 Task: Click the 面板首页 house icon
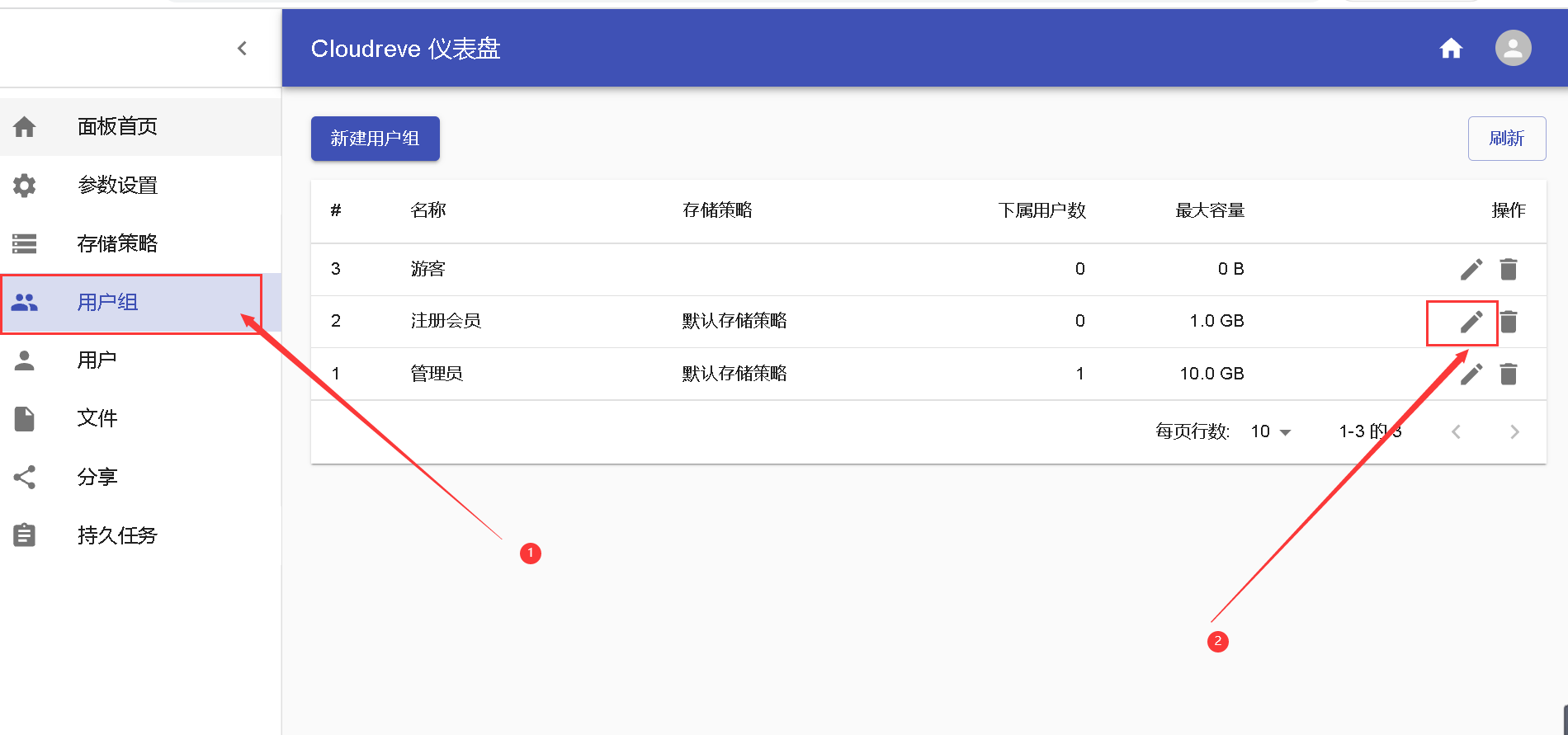pos(25,126)
